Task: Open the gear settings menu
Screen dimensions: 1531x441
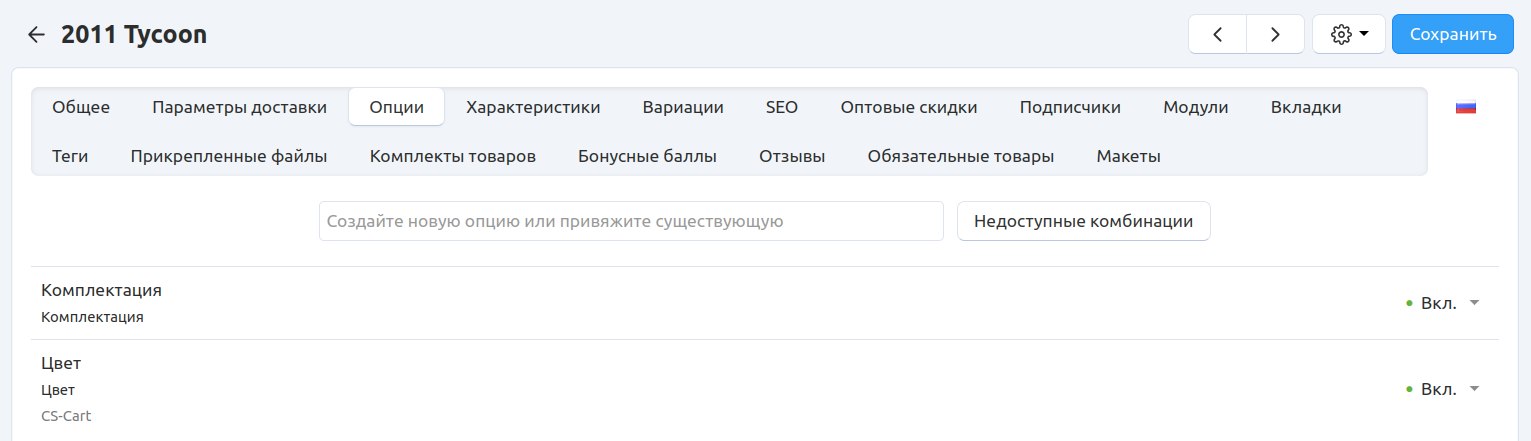Action: pos(1348,34)
